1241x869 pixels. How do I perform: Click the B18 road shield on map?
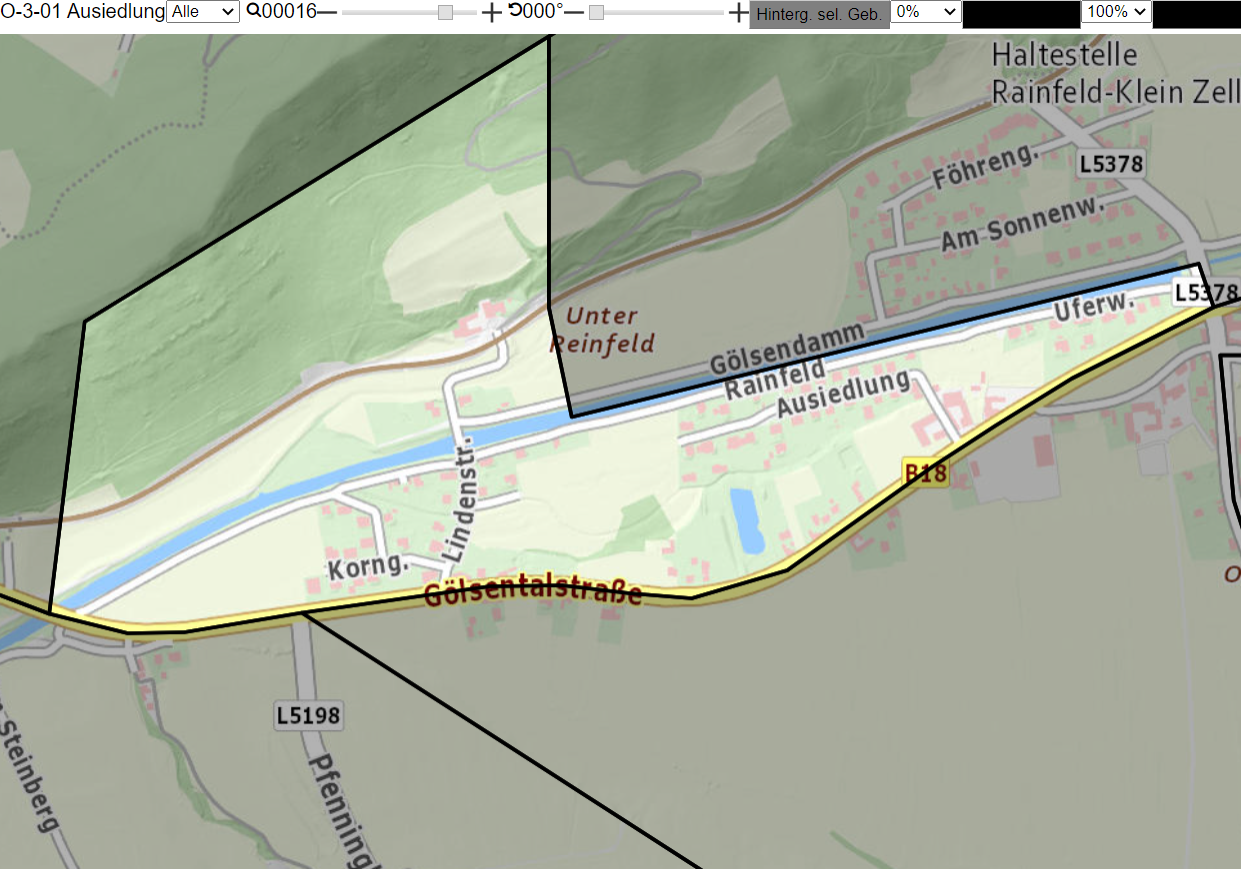pyautogui.click(x=925, y=473)
